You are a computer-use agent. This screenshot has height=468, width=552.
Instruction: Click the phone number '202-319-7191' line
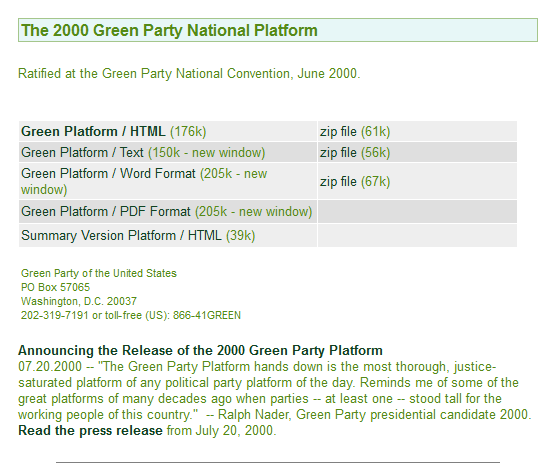point(131,315)
